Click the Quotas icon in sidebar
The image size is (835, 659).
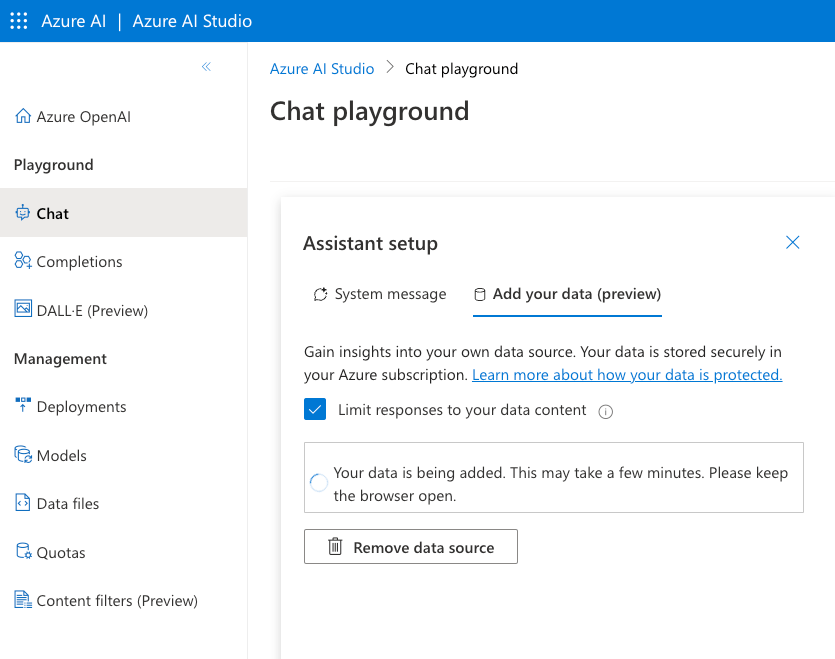(23, 552)
